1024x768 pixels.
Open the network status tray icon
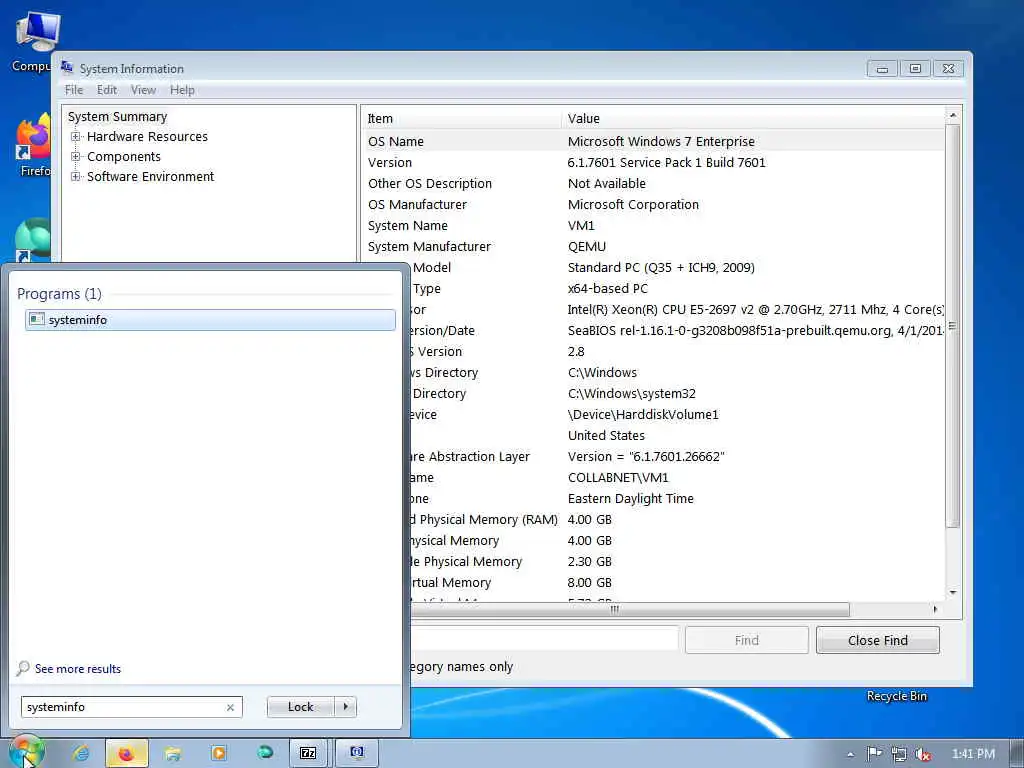point(899,754)
